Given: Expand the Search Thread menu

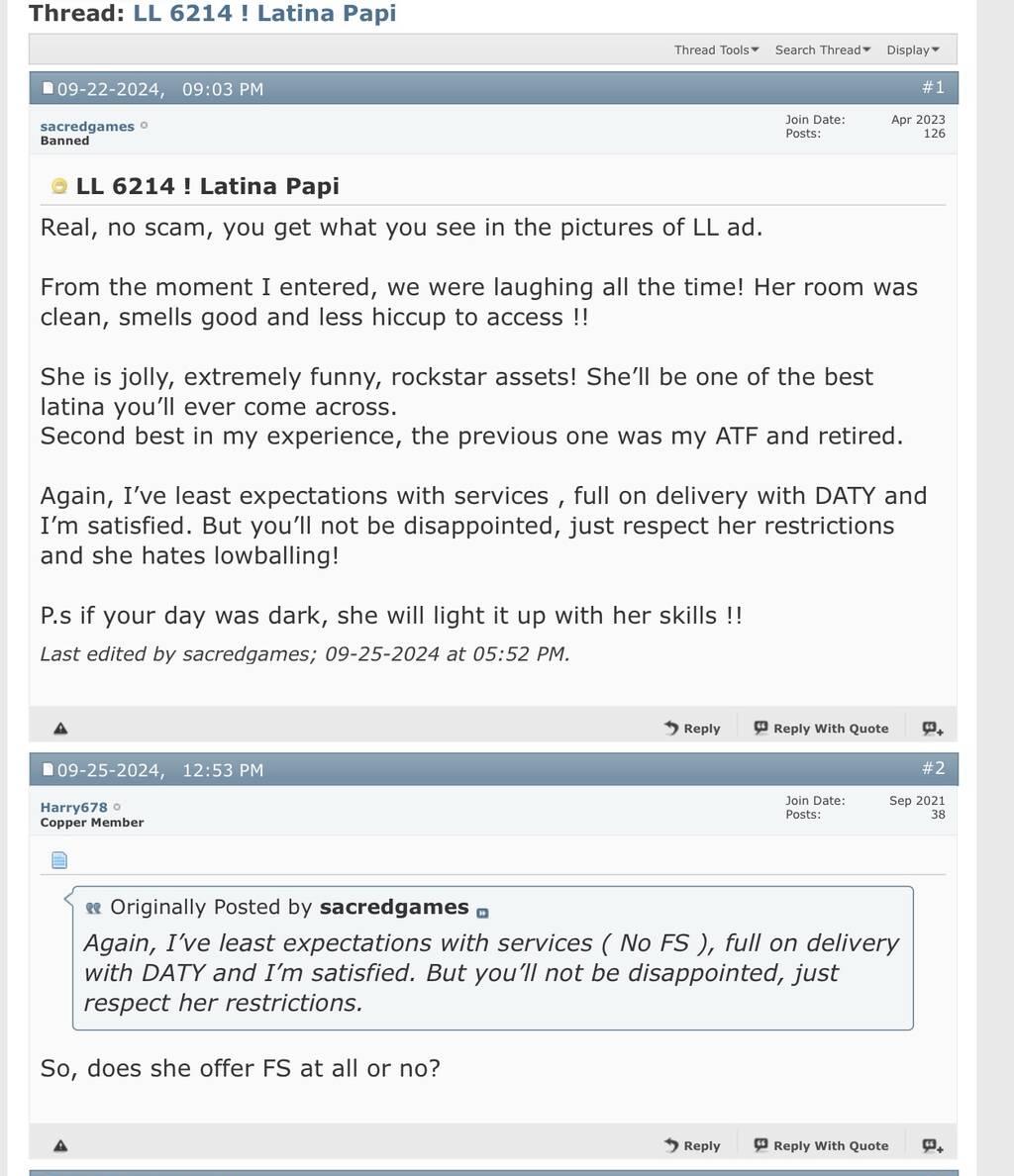Looking at the screenshot, I should pyautogui.click(x=822, y=49).
